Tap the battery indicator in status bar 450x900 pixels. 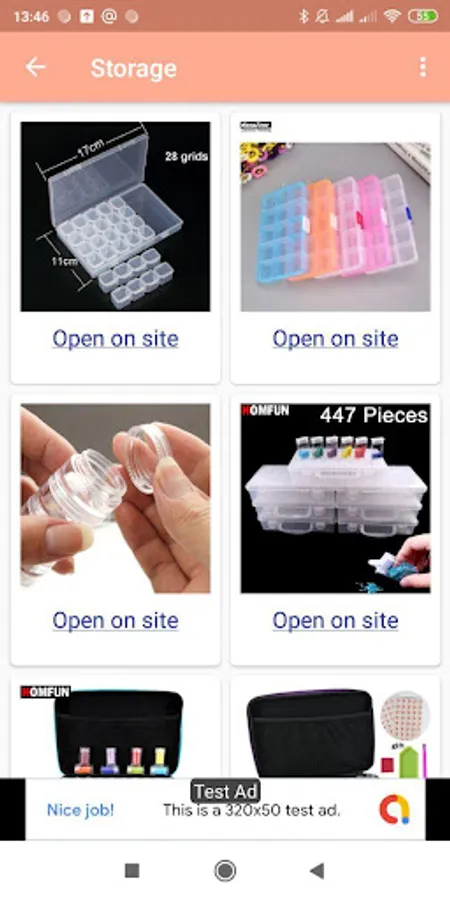point(423,17)
